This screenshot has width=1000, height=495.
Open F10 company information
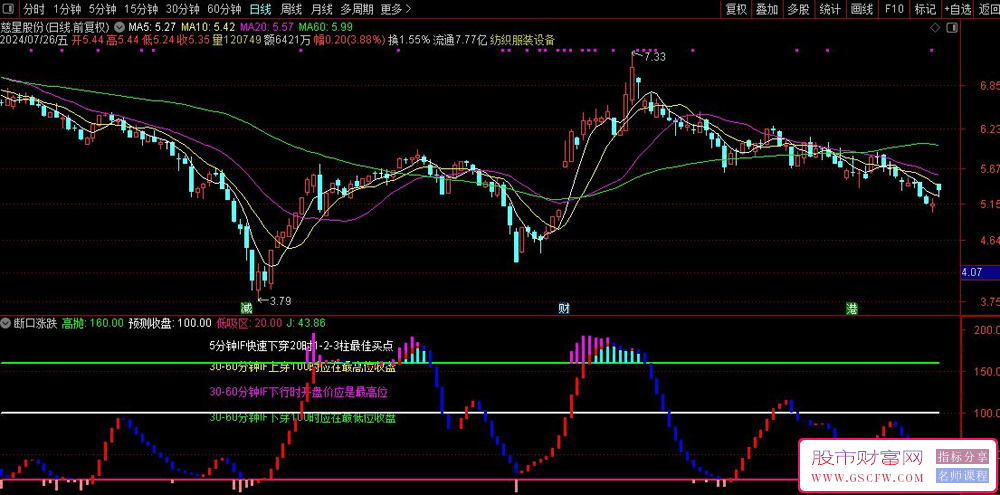pyautogui.click(x=894, y=9)
